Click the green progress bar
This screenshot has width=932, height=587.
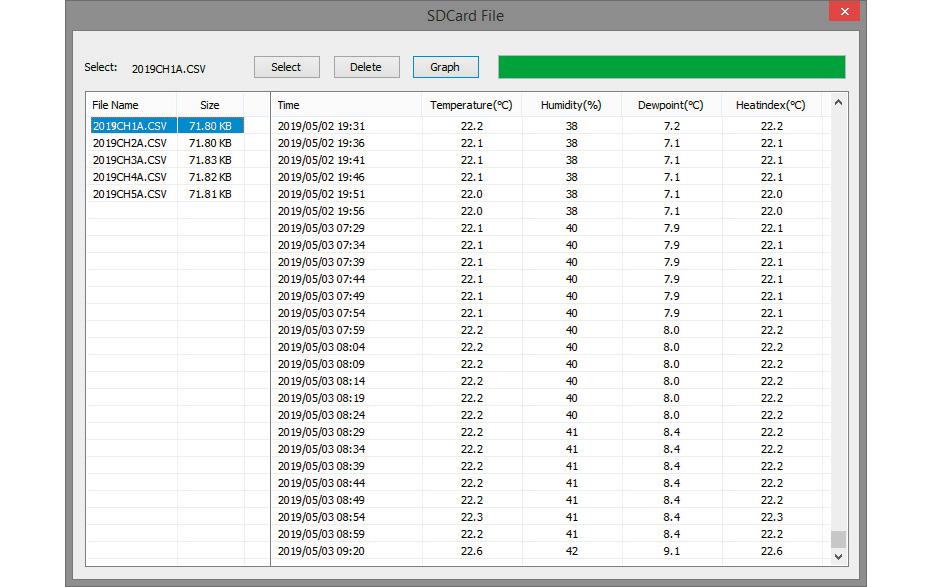coord(671,67)
